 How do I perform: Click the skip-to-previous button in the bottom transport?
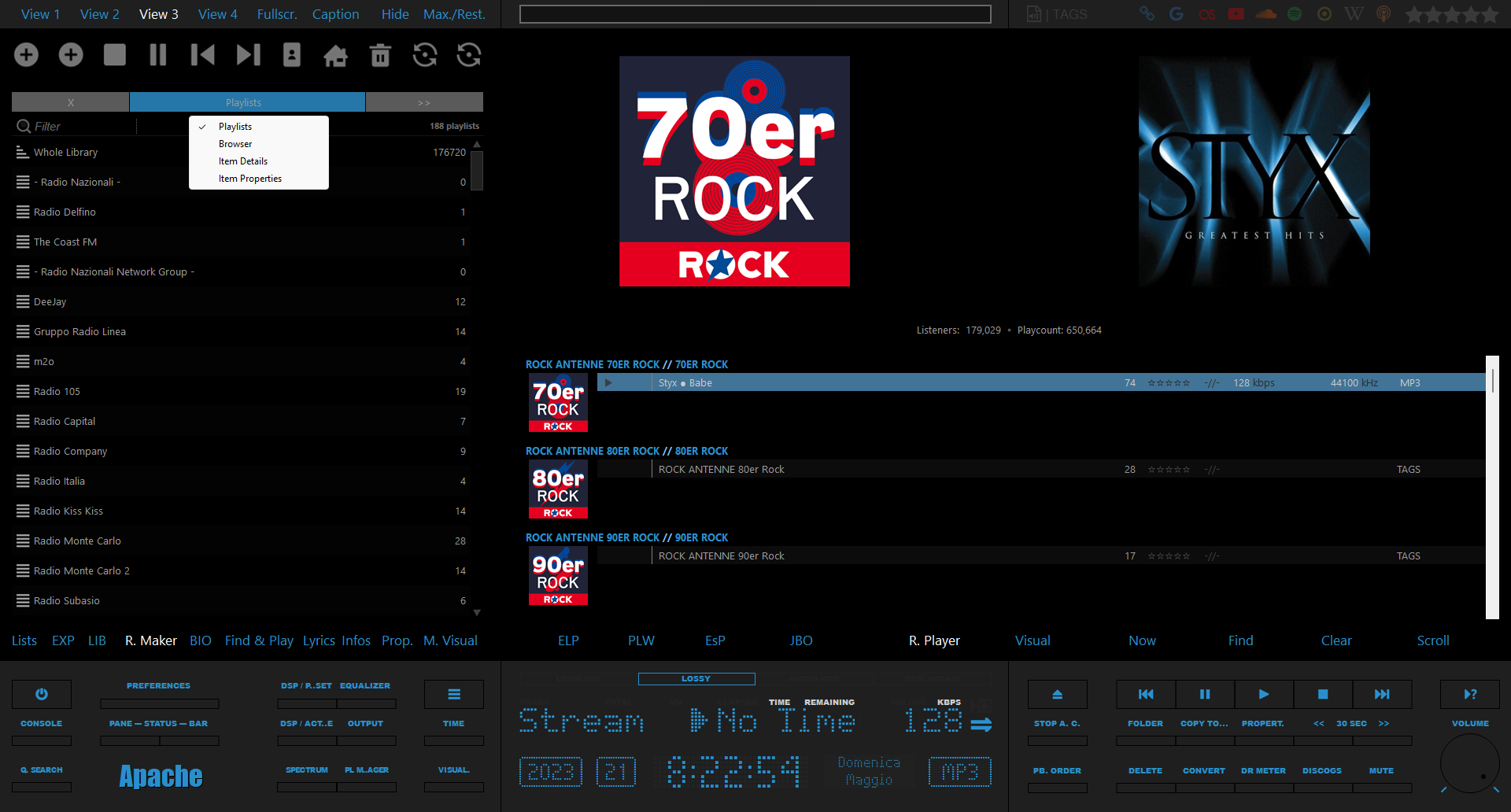[x=1146, y=694]
